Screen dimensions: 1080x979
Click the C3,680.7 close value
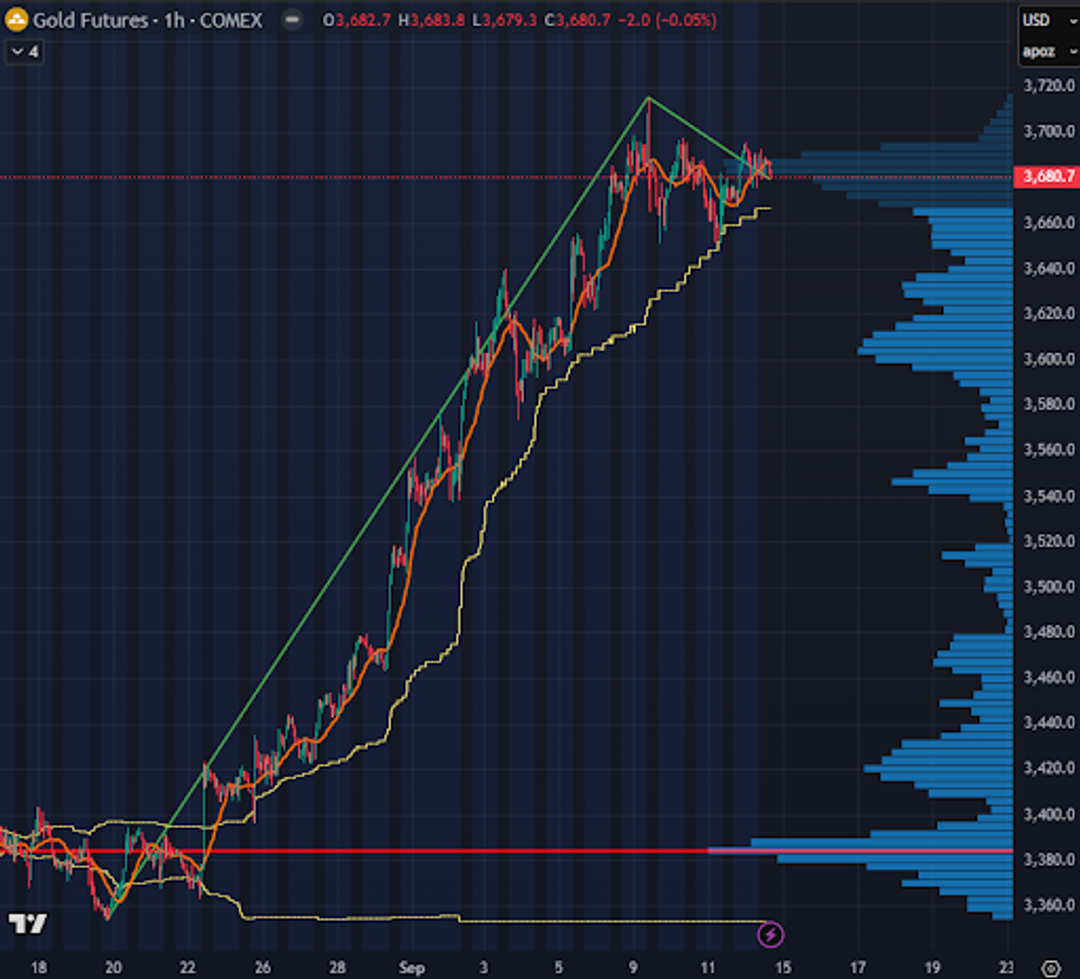pyautogui.click(x=577, y=21)
